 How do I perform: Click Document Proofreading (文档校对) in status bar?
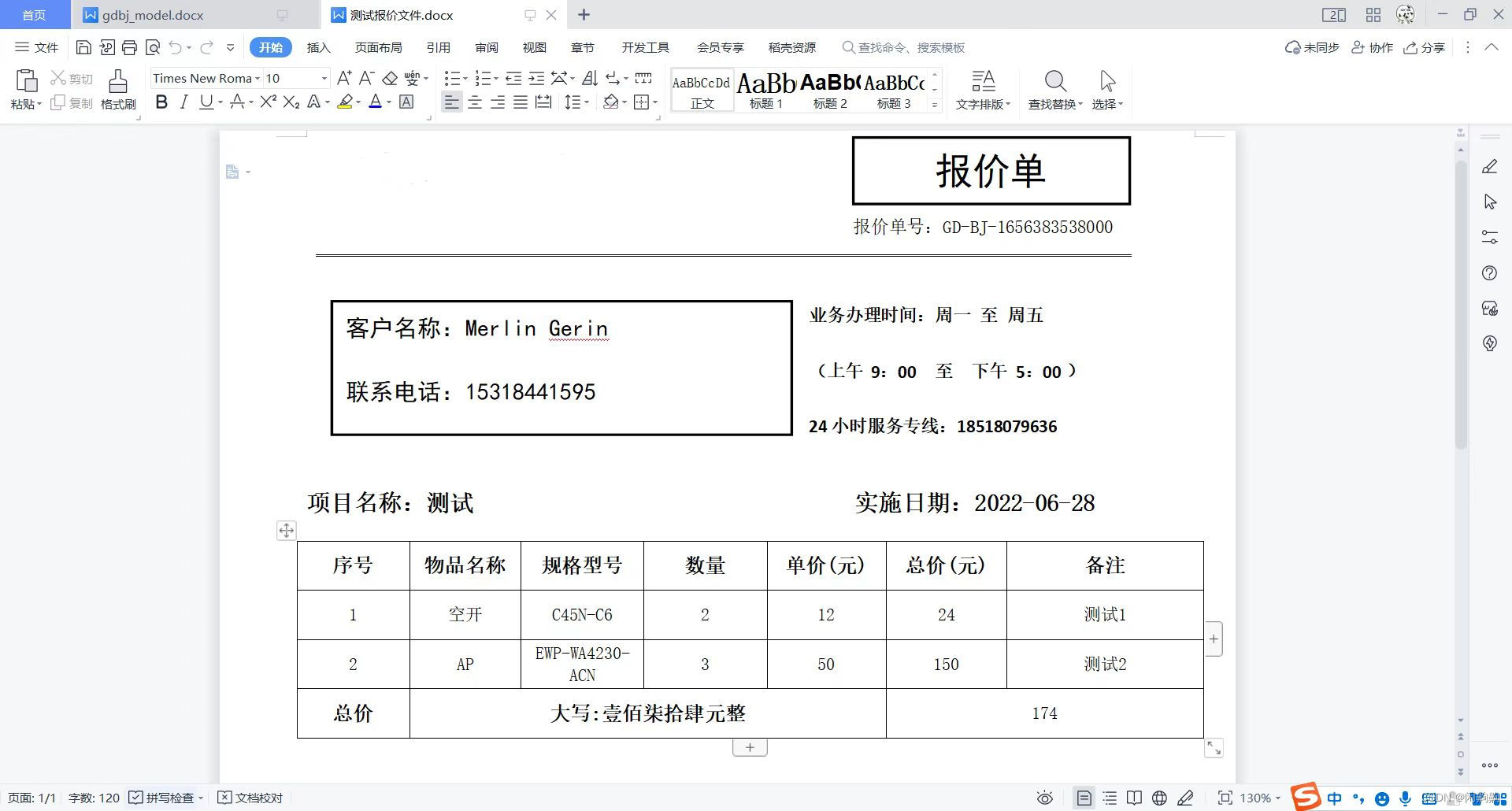[x=250, y=798]
